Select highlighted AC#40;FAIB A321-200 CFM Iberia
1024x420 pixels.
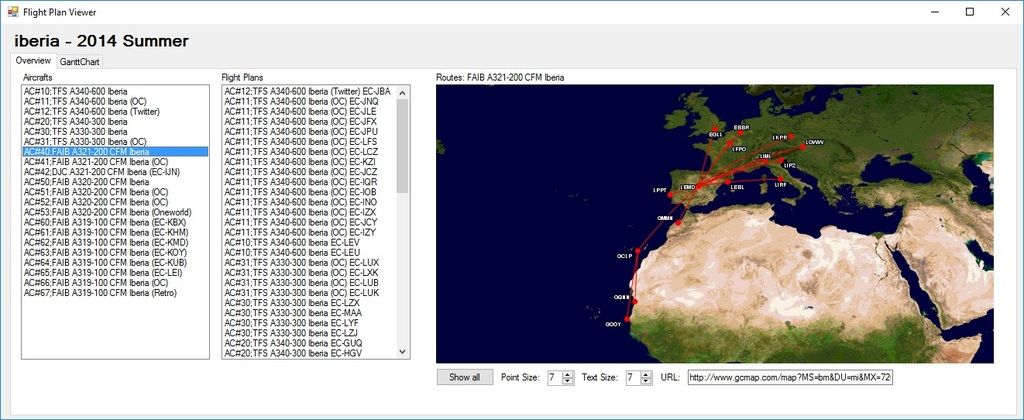(x=115, y=152)
